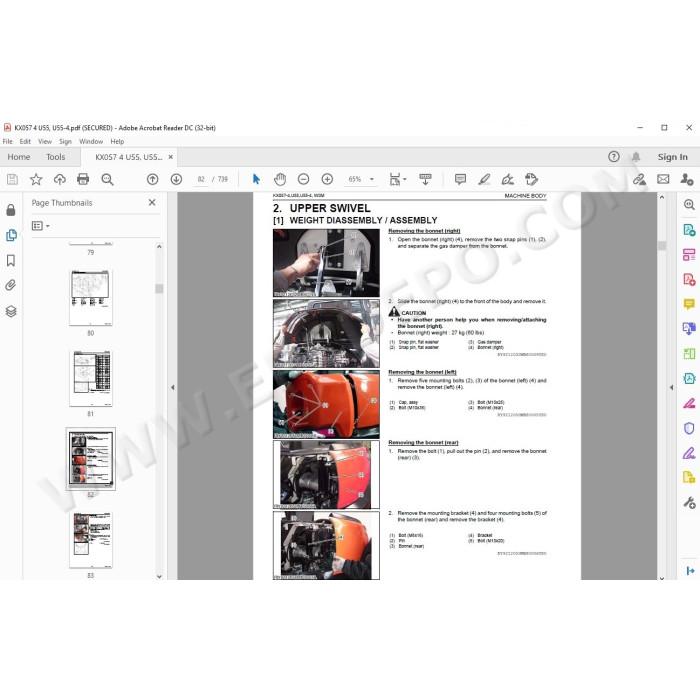700x700 pixels.
Task: Bookmark the file with the star icon
Action: point(36,179)
